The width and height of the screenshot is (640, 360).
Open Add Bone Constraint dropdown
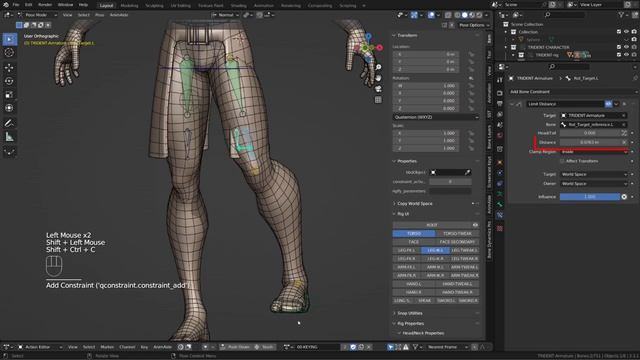tap(572, 92)
